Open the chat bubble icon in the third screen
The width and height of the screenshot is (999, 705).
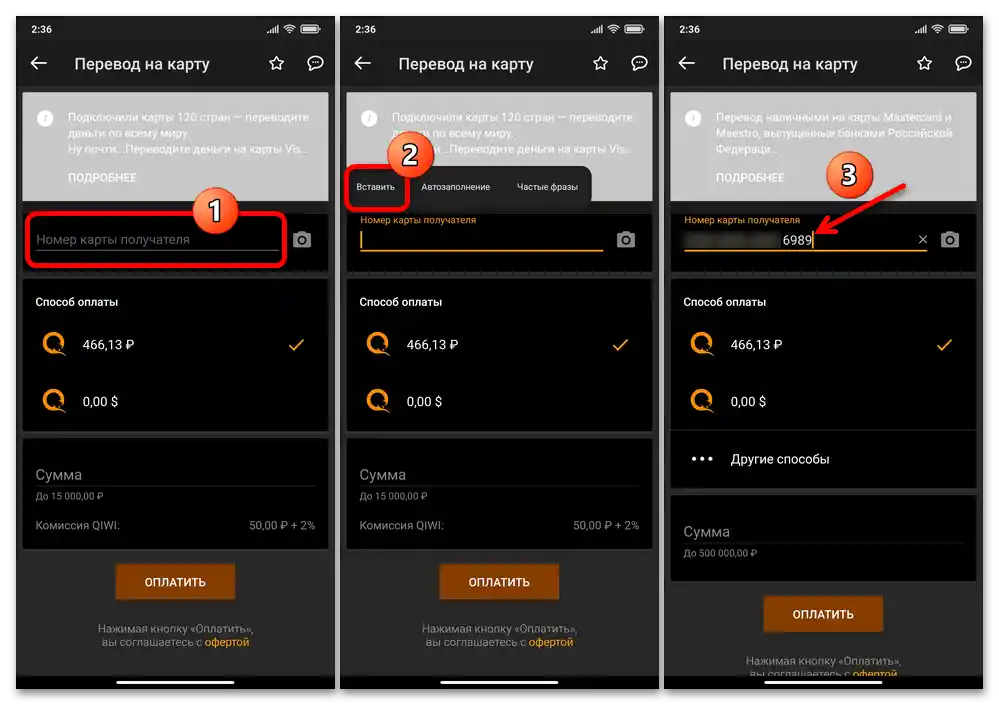[963, 63]
